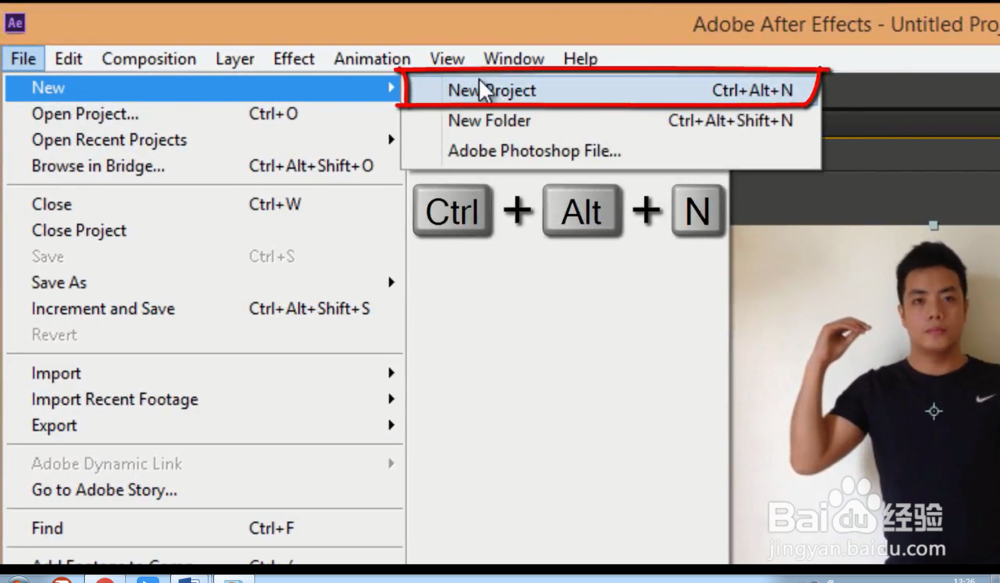Expand the Export submenu

tap(203, 425)
